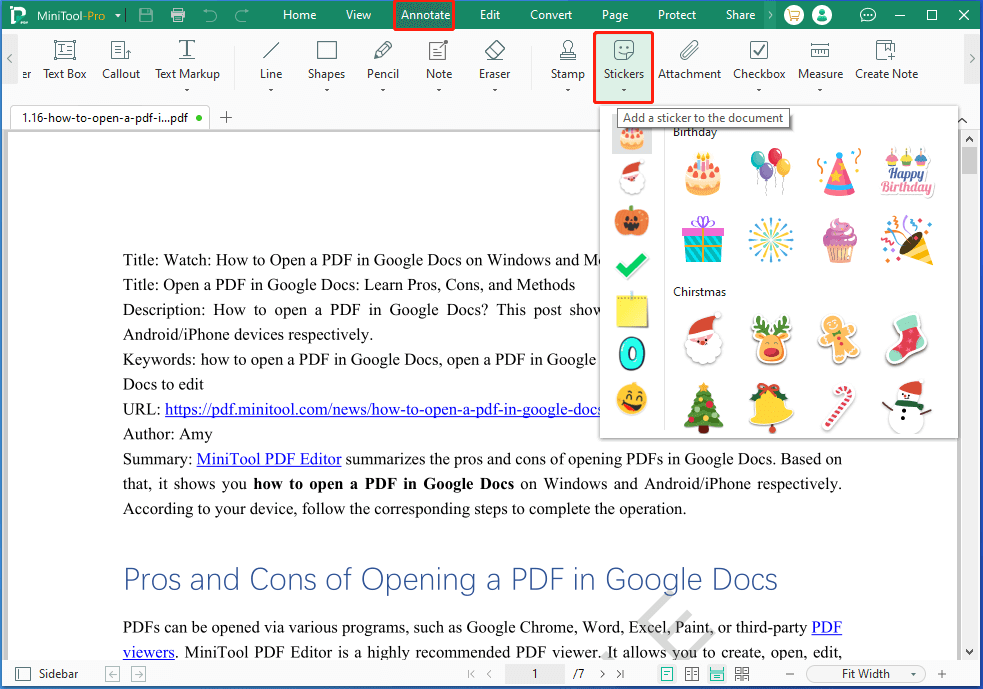Activate the Eraser tool
Viewport: 983px width, 689px height.
[x=494, y=65]
